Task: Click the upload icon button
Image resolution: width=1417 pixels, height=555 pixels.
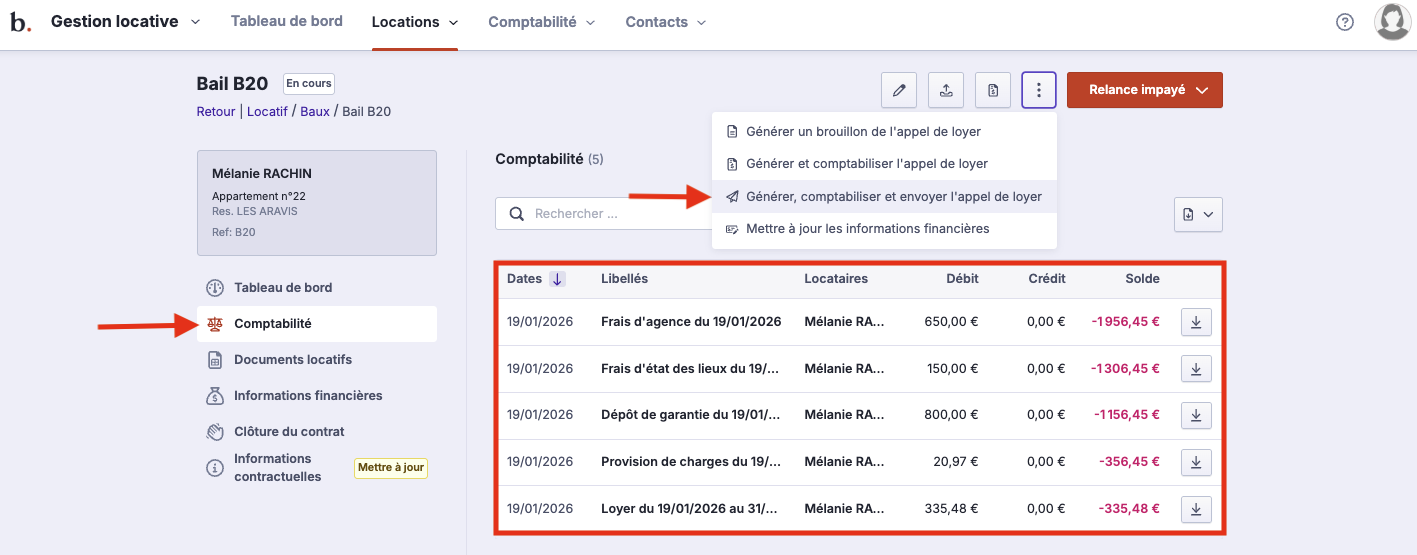Action: tap(945, 90)
